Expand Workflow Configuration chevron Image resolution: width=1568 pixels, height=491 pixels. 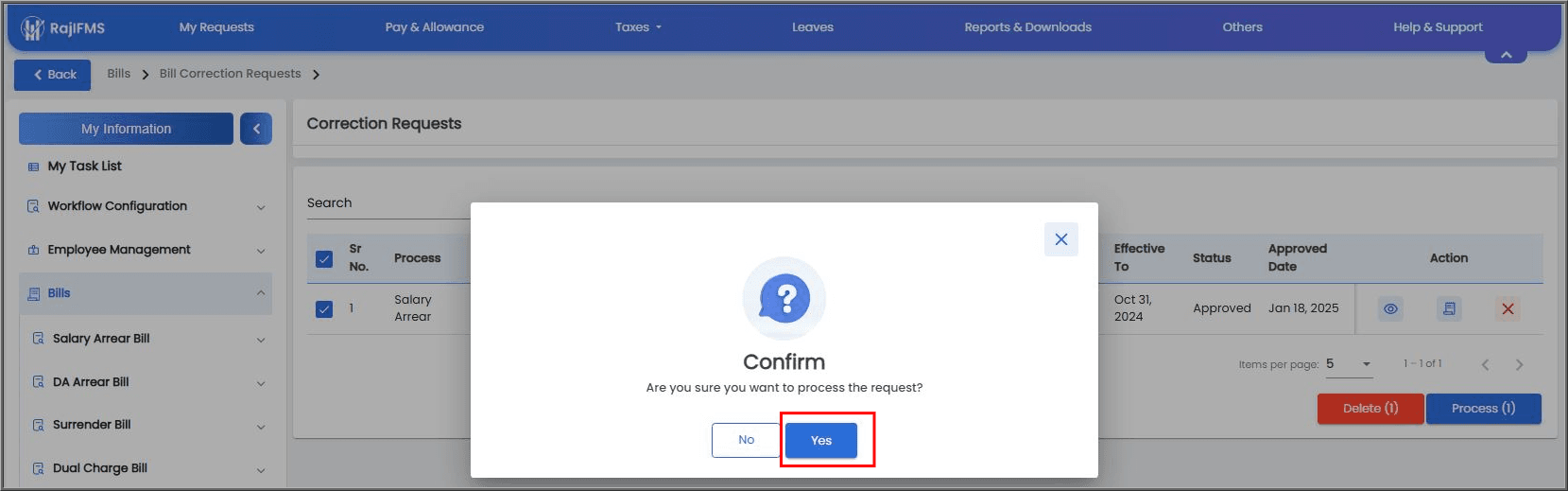[x=261, y=207]
